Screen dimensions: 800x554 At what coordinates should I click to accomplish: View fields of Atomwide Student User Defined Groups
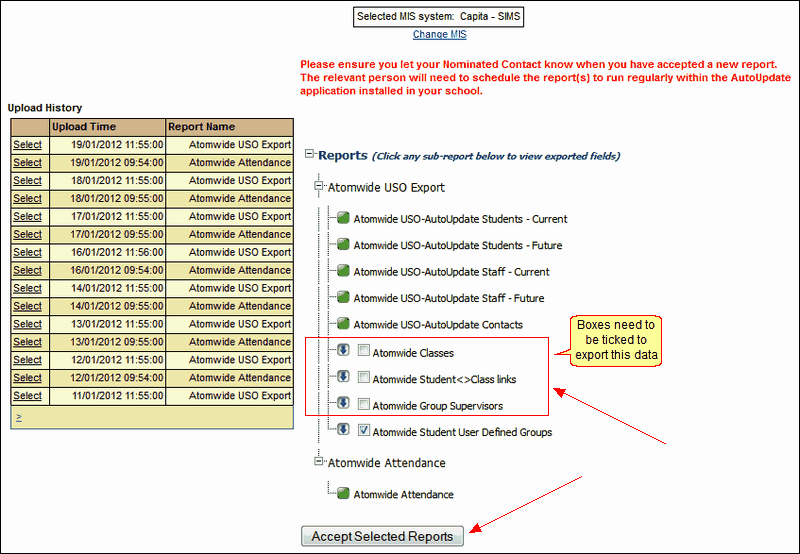pos(462,433)
